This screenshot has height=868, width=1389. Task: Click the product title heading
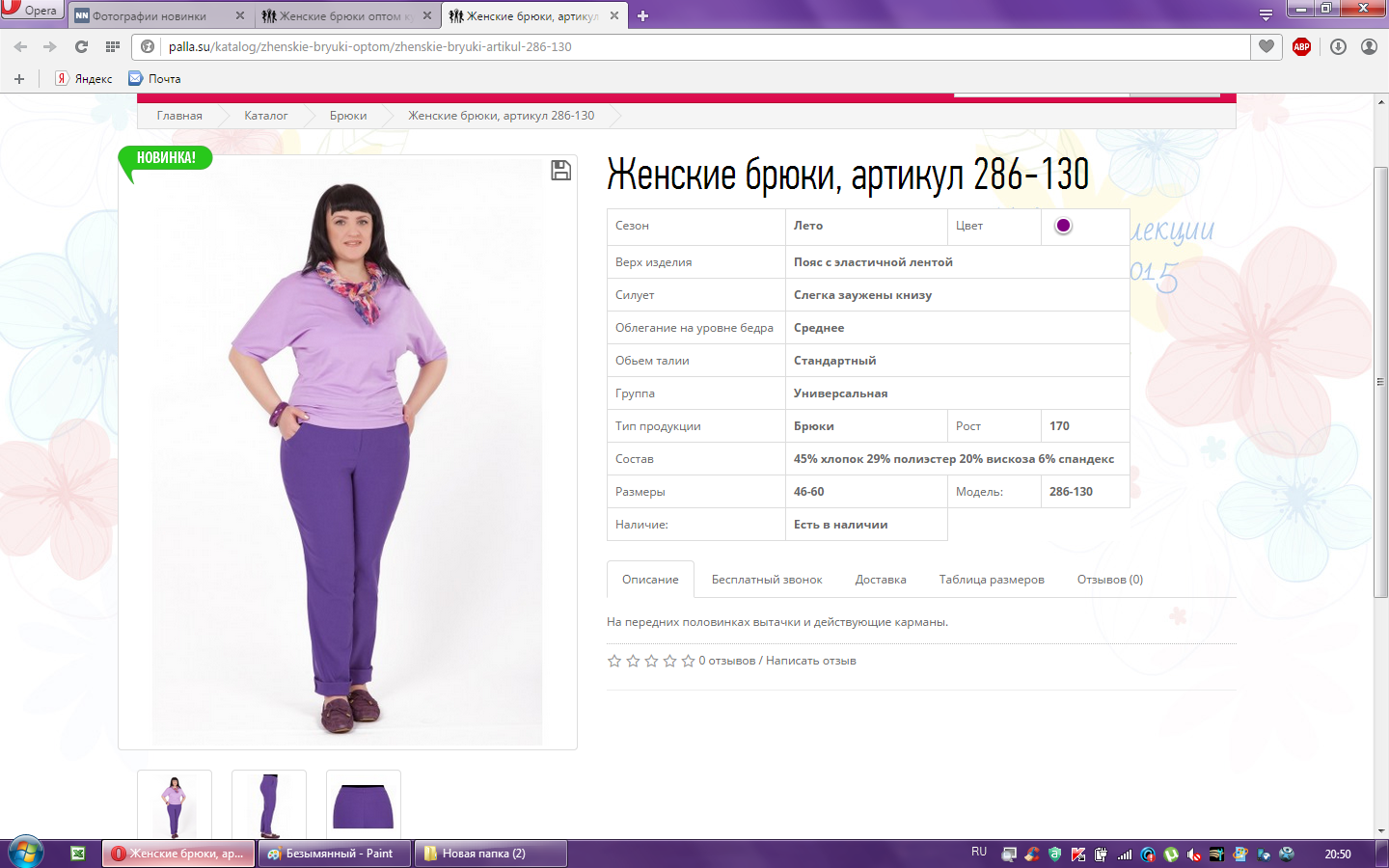[x=848, y=175]
